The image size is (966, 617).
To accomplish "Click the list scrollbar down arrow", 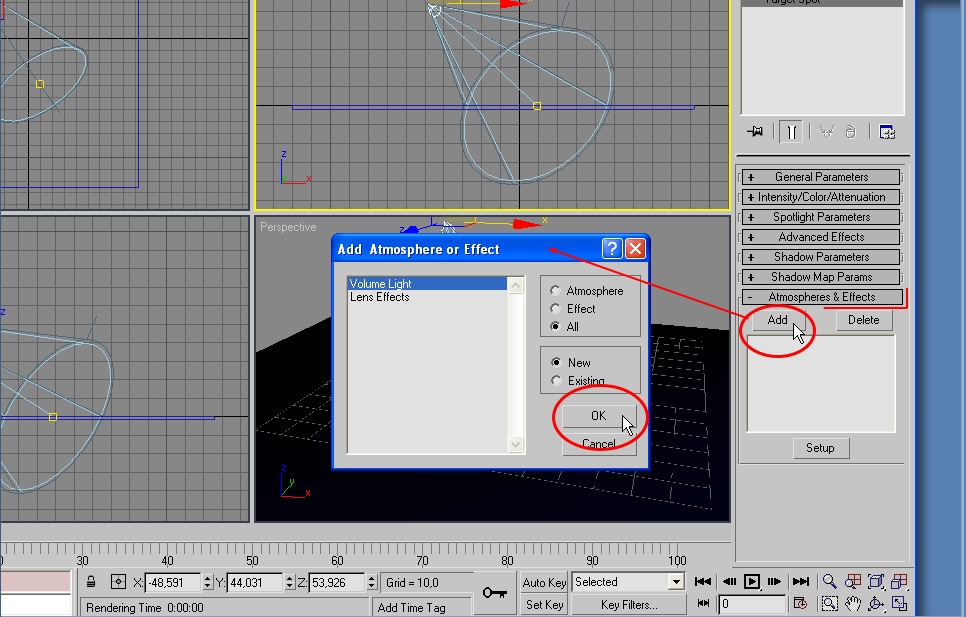I will pyautogui.click(x=516, y=444).
